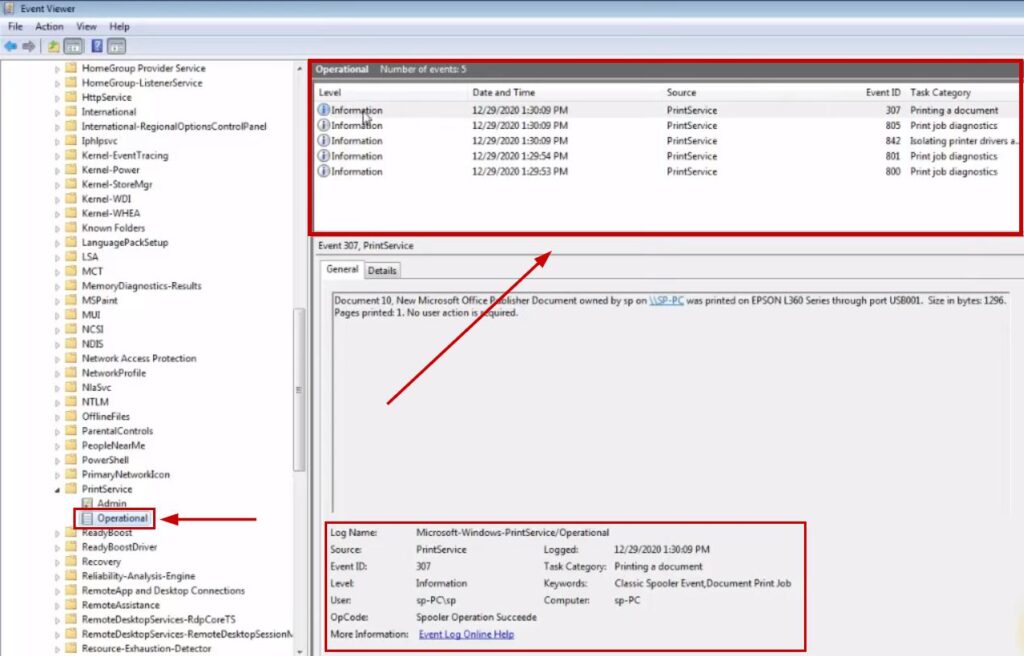Click the info icon on Event 307 row

pos(323,110)
